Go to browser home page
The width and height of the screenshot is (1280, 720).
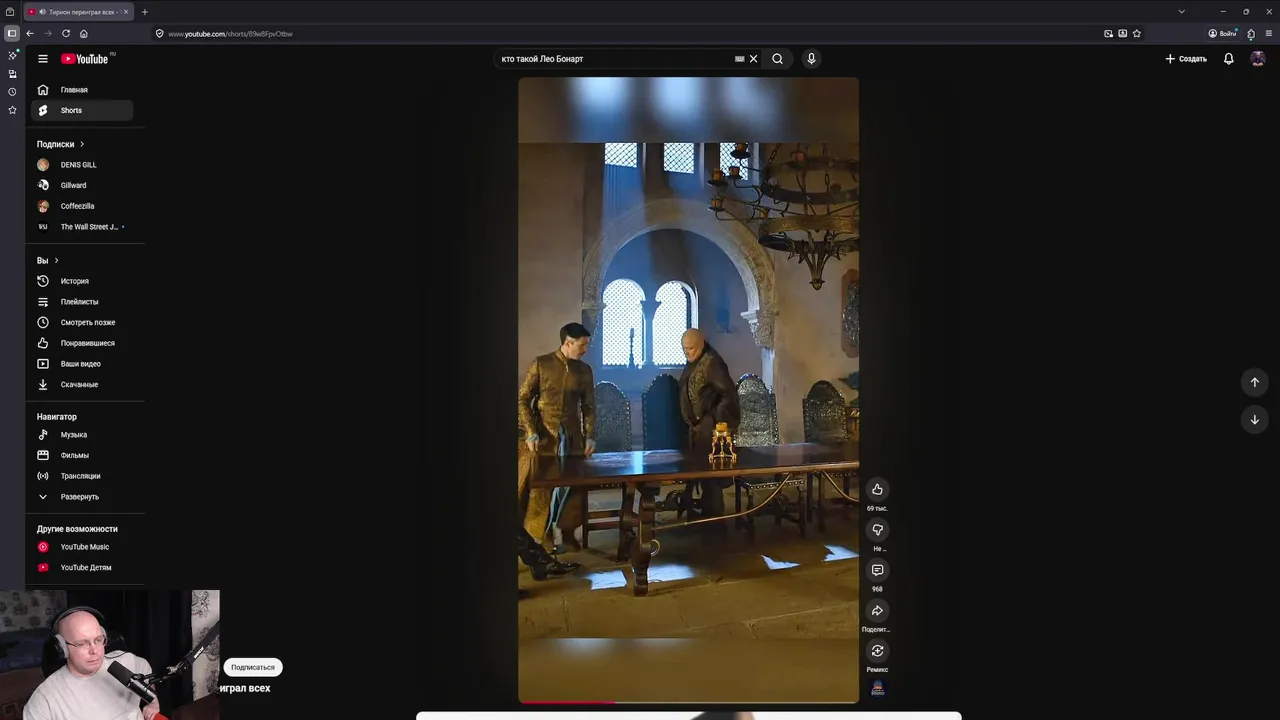(x=84, y=34)
